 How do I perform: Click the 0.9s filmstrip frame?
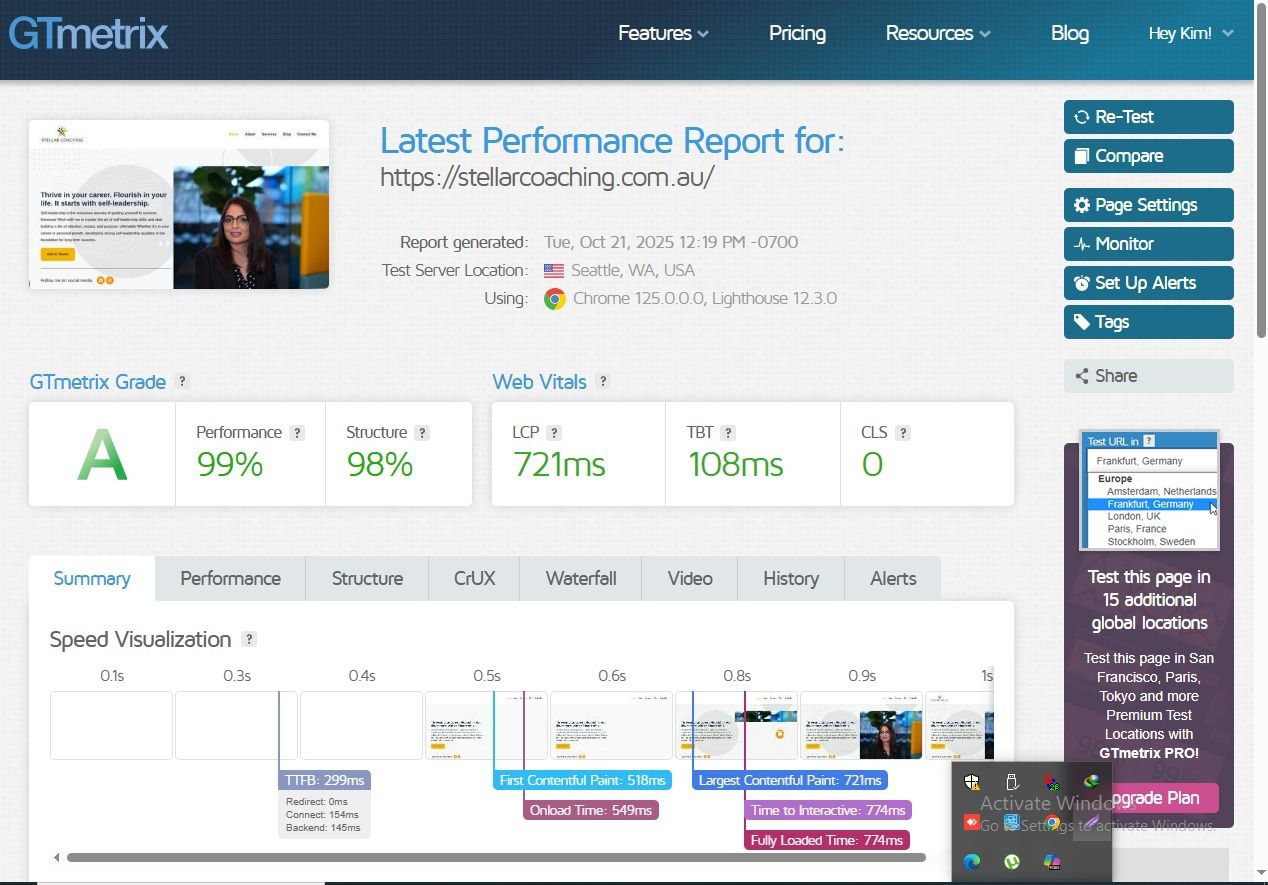coord(861,725)
